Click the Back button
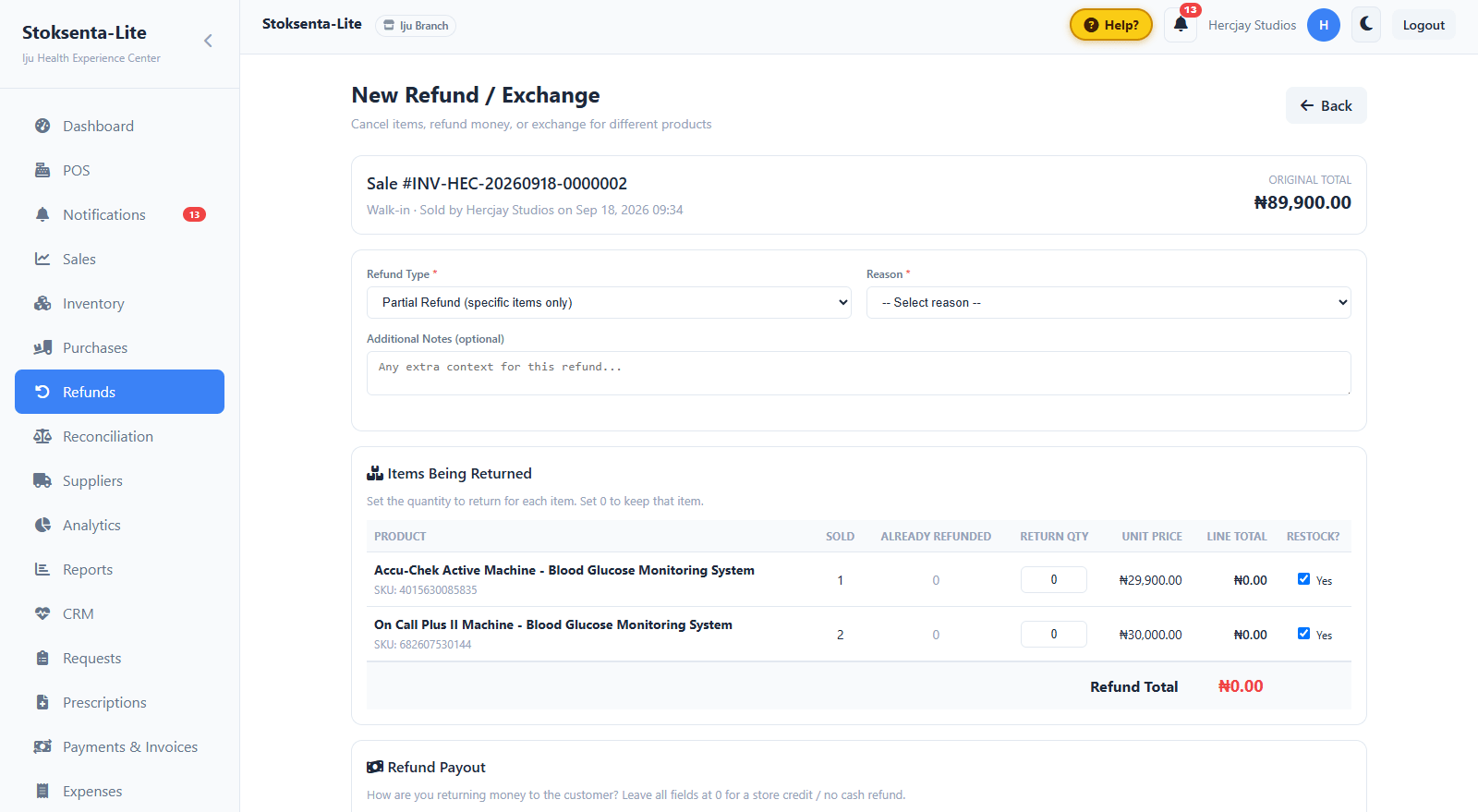Image resolution: width=1478 pixels, height=812 pixels. click(x=1326, y=105)
